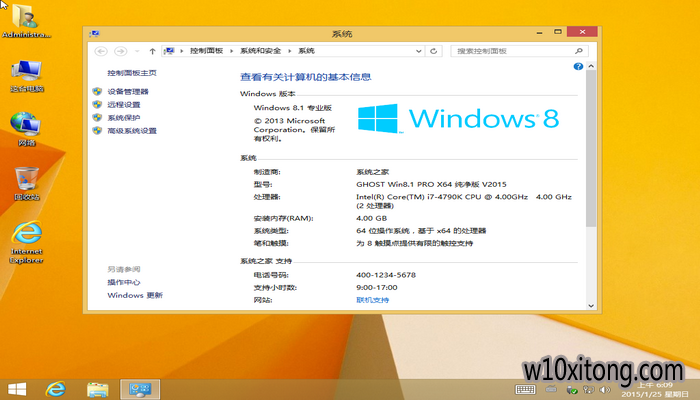
Task: Click the shield icon beside 系统保护
Action: tap(97, 117)
